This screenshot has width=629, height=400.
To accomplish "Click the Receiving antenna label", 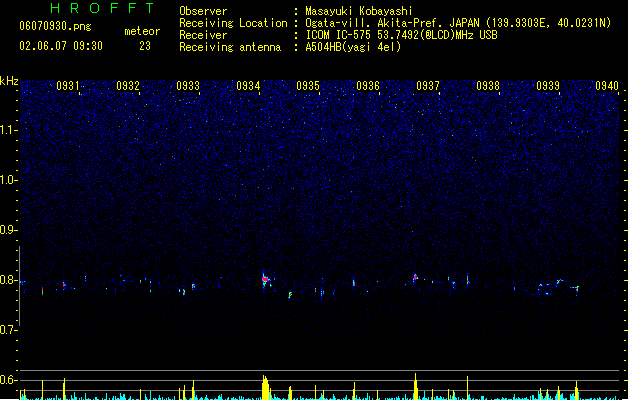I will click(230, 47).
